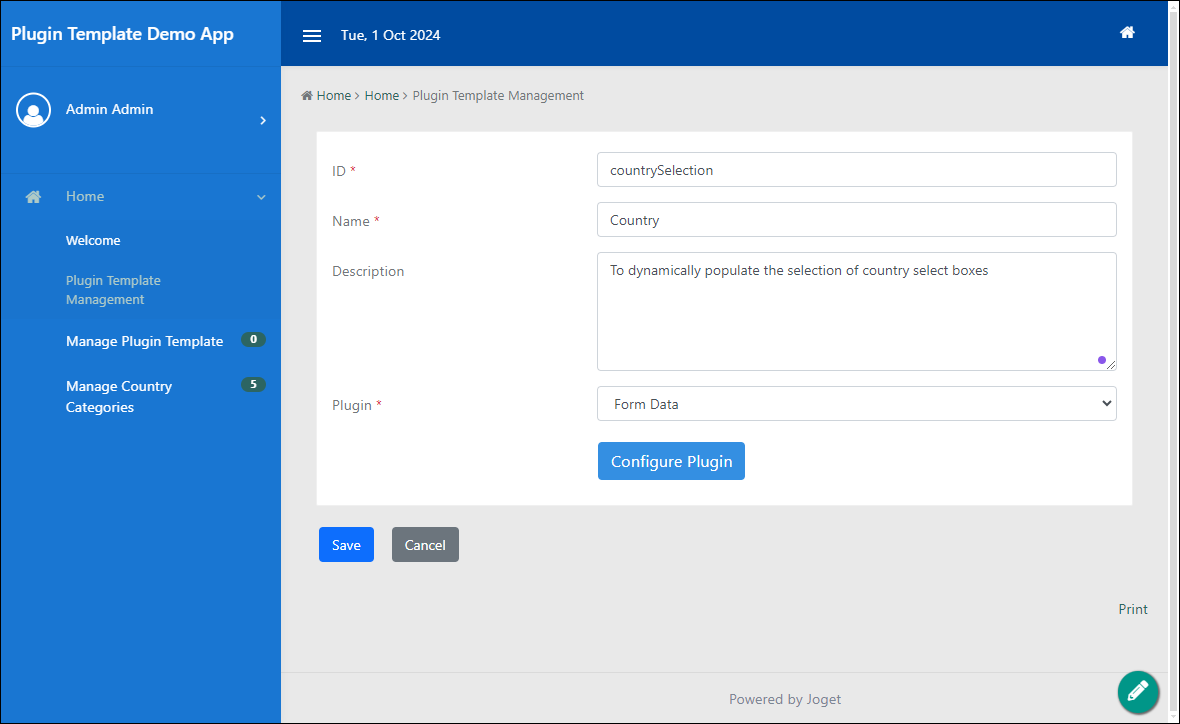
Task: Open Manage Plugin Template menu item
Action: pyautogui.click(x=144, y=342)
